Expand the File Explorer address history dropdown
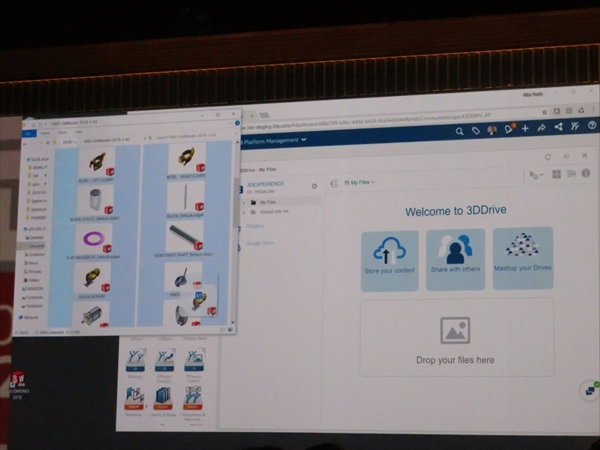Viewport: 600px width, 450px height. pyautogui.click(x=145, y=138)
